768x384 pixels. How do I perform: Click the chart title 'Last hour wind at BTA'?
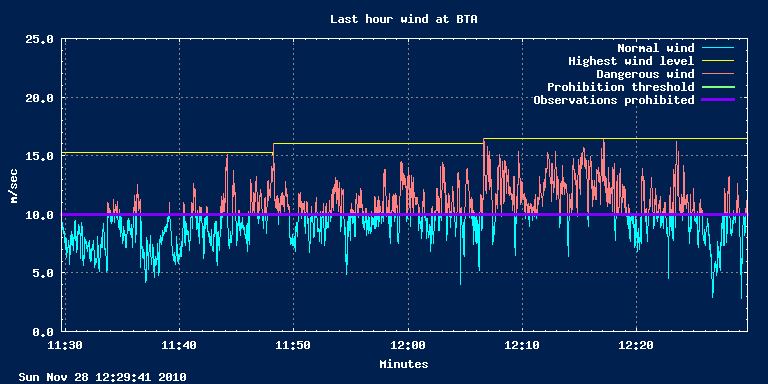click(x=404, y=19)
